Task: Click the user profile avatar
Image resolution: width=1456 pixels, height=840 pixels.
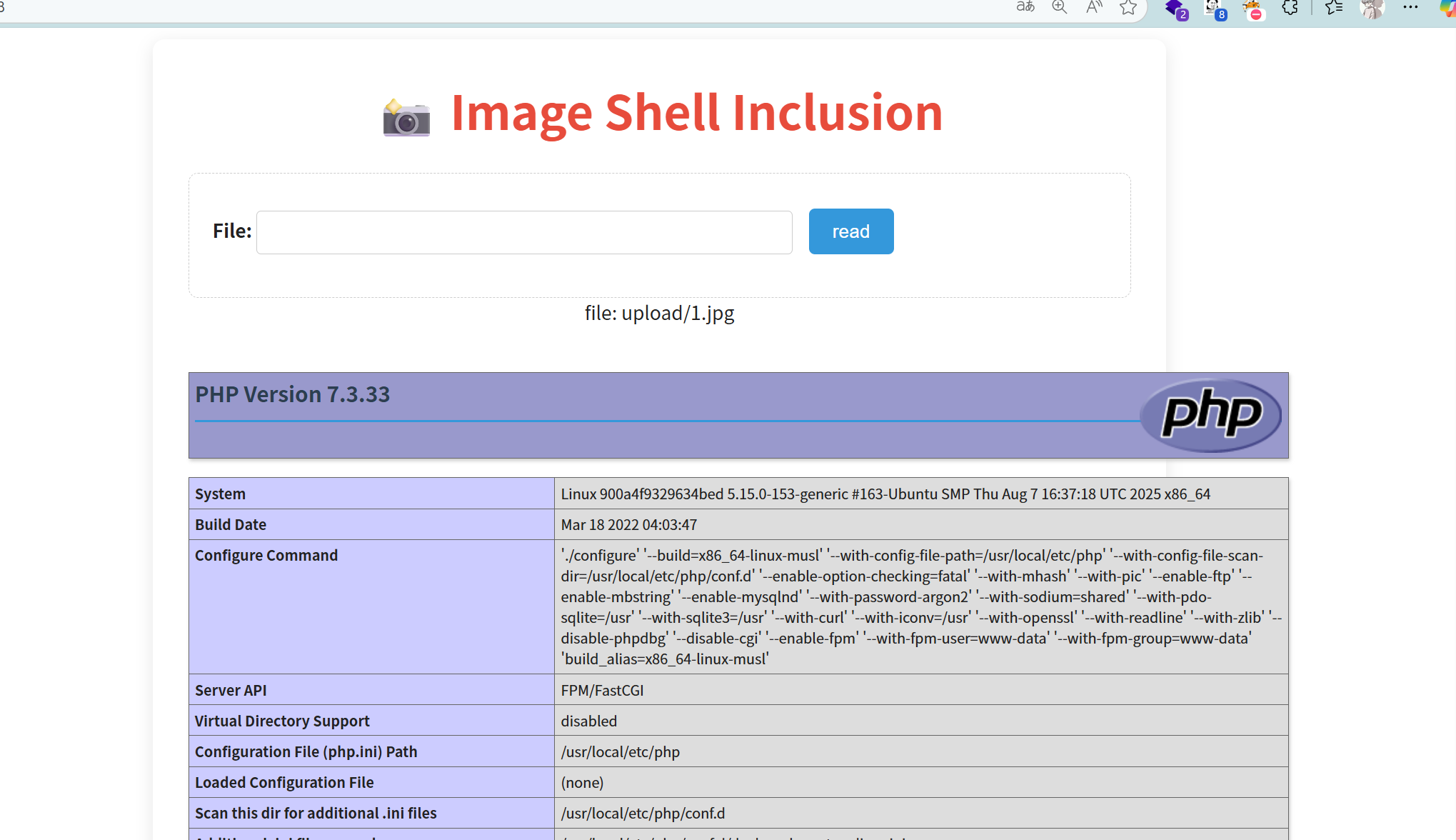Action: point(1371,8)
